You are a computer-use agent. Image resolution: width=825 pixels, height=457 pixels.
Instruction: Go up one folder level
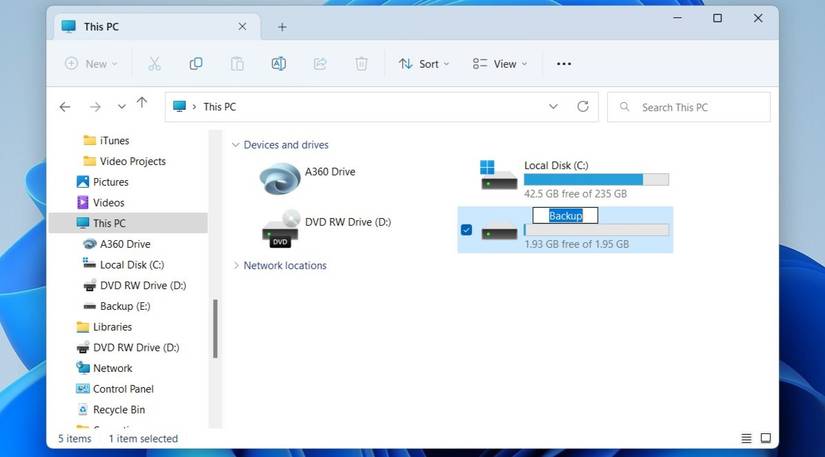pyautogui.click(x=142, y=103)
